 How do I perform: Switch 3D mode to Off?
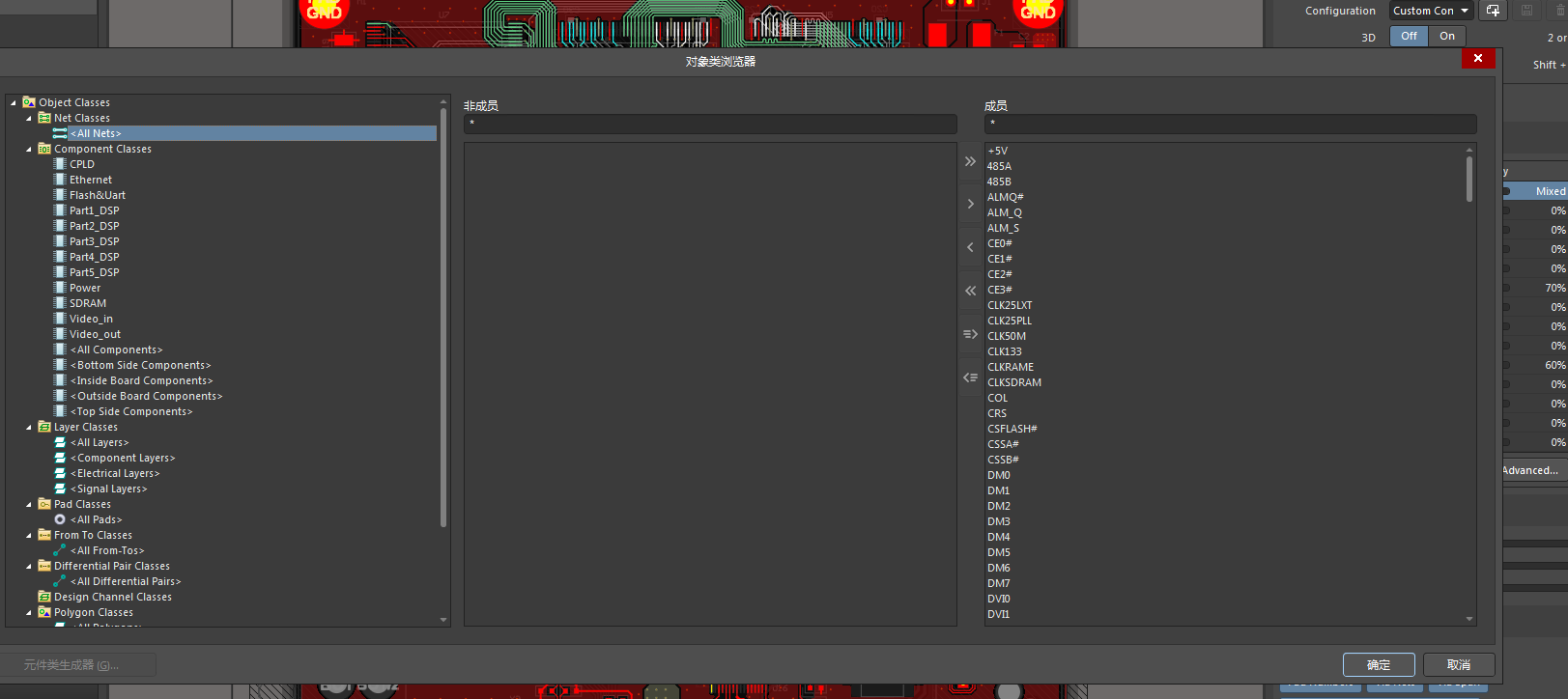(x=1409, y=36)
